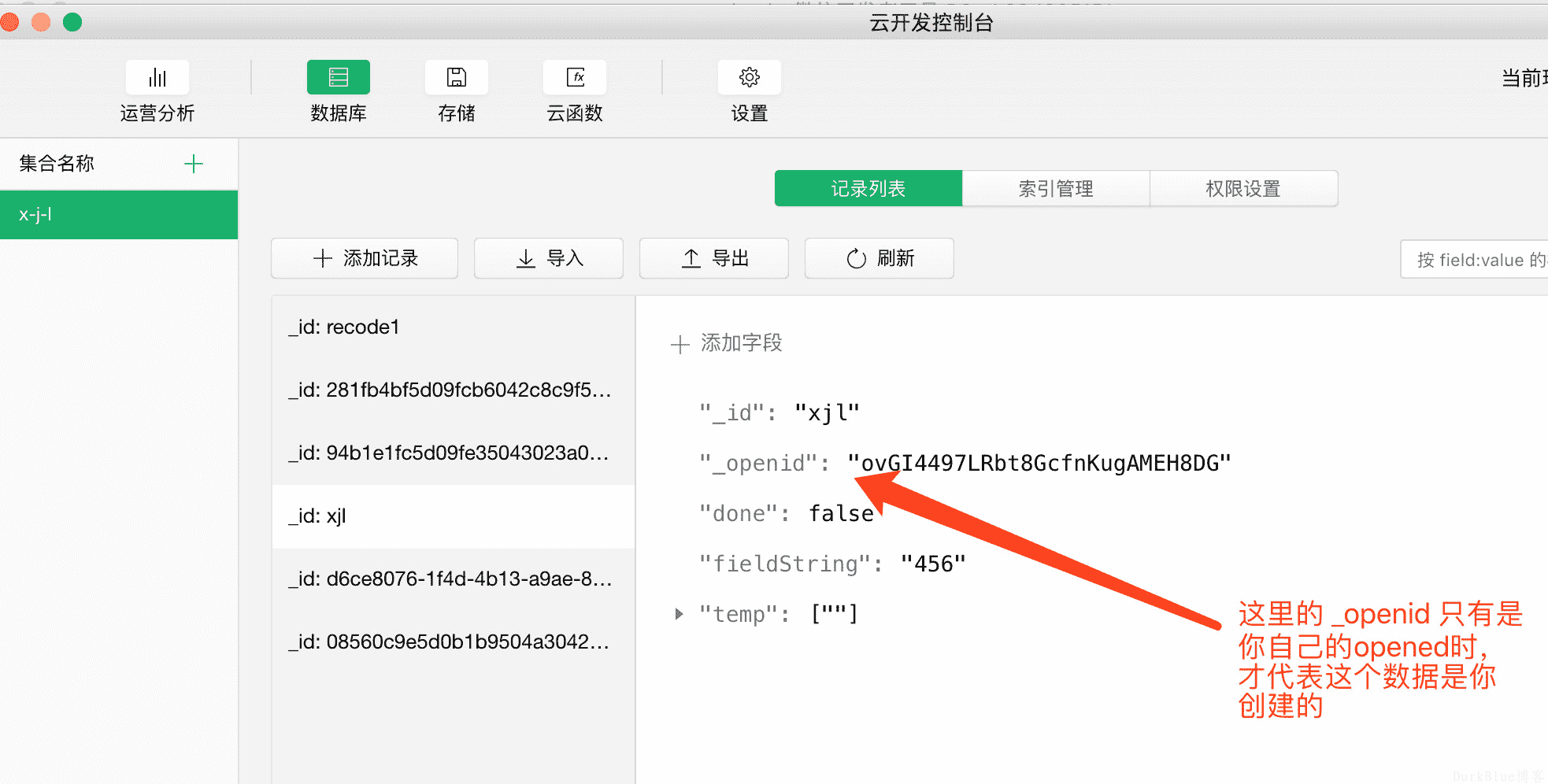Select the x-j-l collection

pos(119,214)
